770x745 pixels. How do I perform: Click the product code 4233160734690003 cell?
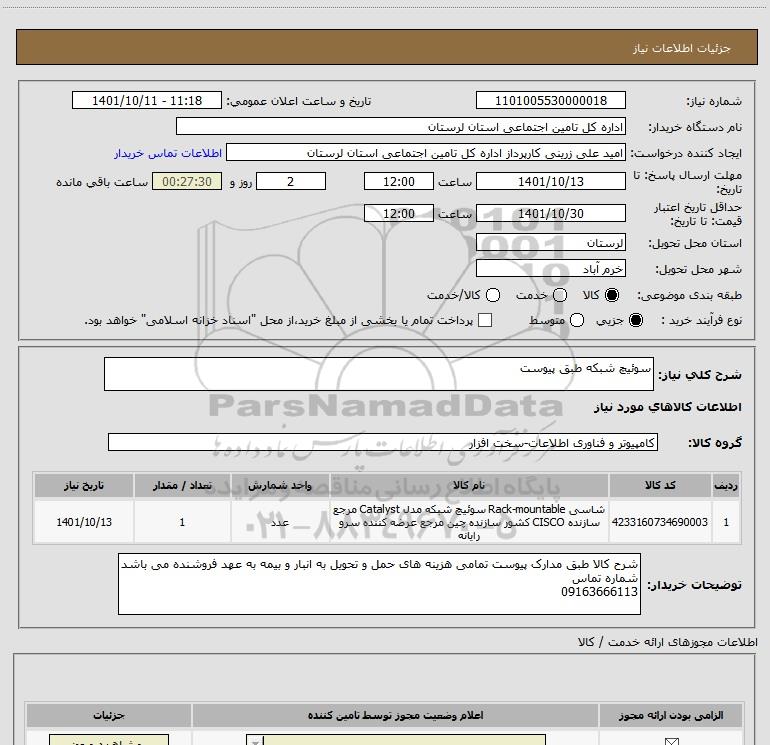[x=660, y=522]
